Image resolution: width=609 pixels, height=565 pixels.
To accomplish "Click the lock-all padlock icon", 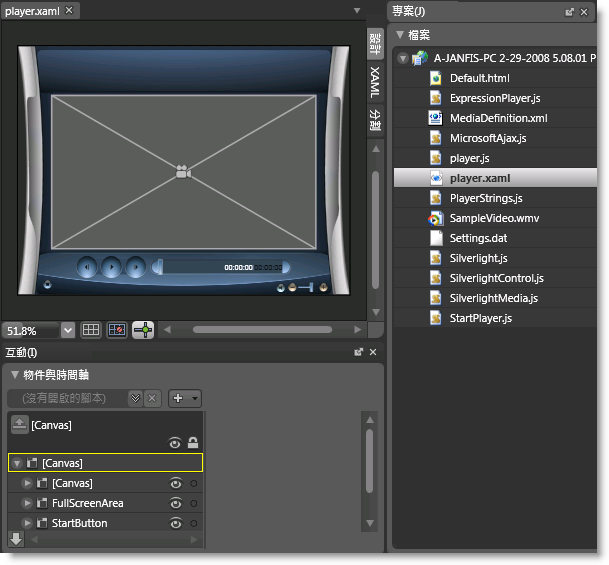I will (x=193, y=443).
